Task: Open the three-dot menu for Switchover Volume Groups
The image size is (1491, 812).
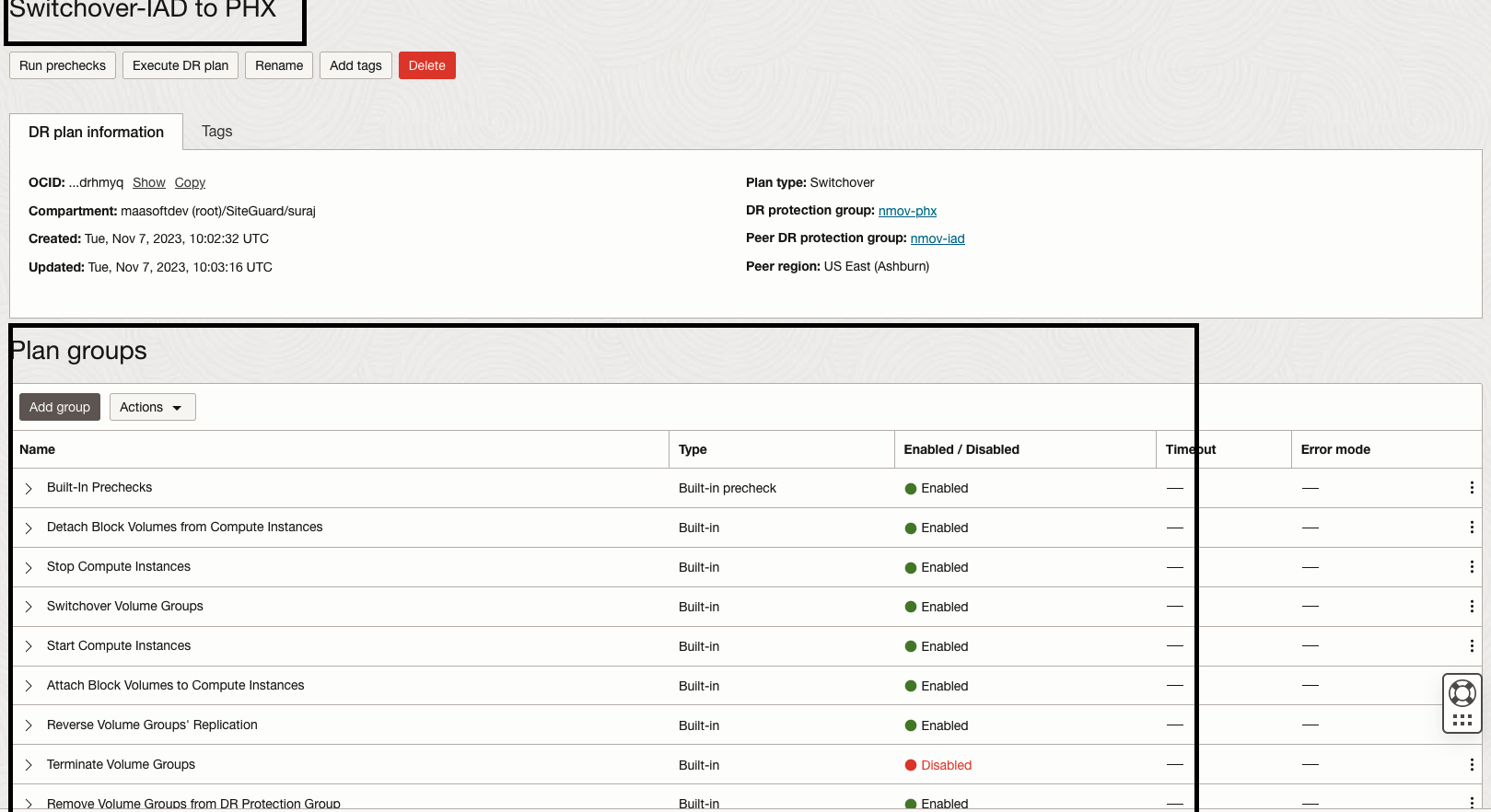Action: 1472,607
